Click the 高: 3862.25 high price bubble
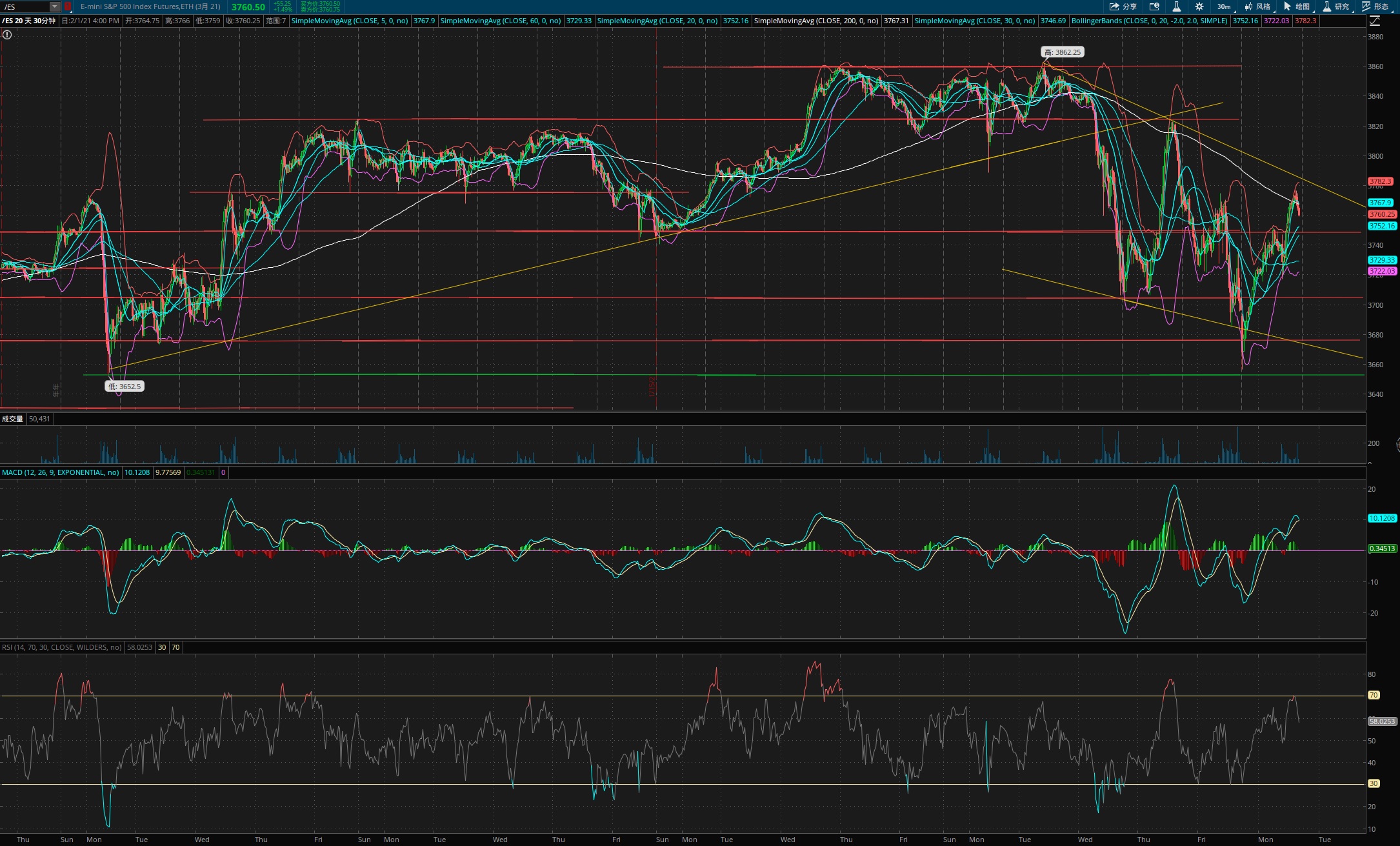The height and width of the screenshot is (846, 1400). [1062, 52]
